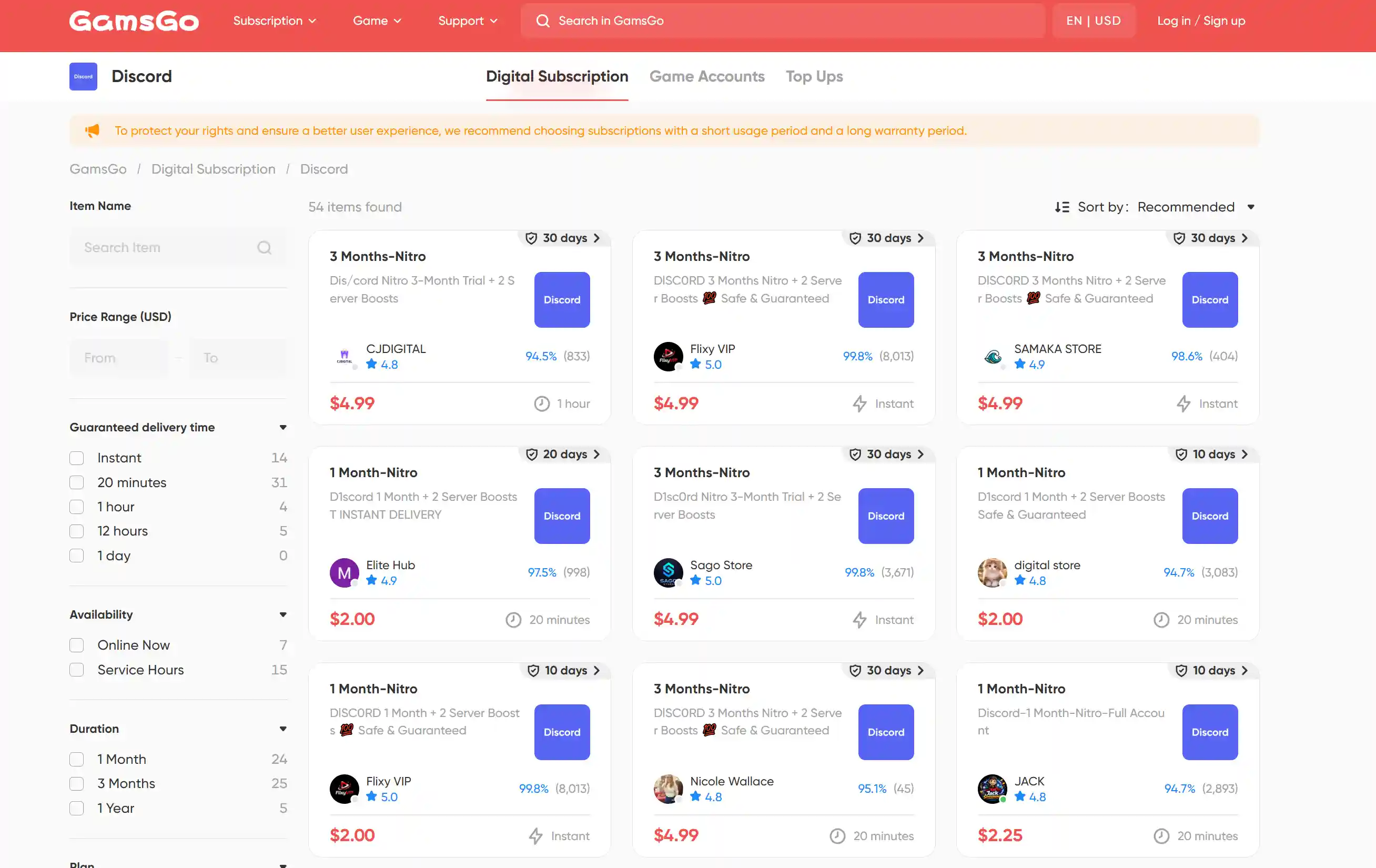The width and height of the screenshot is (1376, 868).
Task: Check the 1 Year duration filter
Action: (x=77, y=808)
